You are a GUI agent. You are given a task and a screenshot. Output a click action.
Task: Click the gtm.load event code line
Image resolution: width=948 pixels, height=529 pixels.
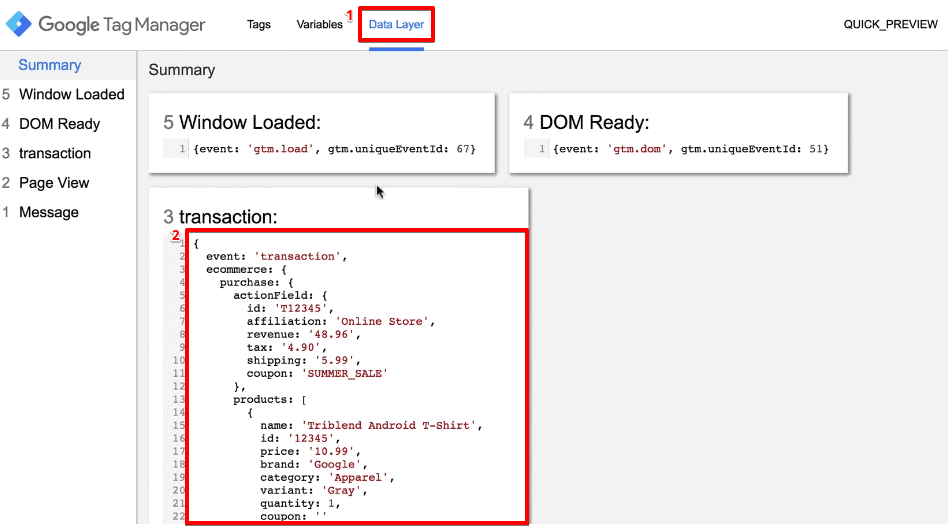[334, 149]
